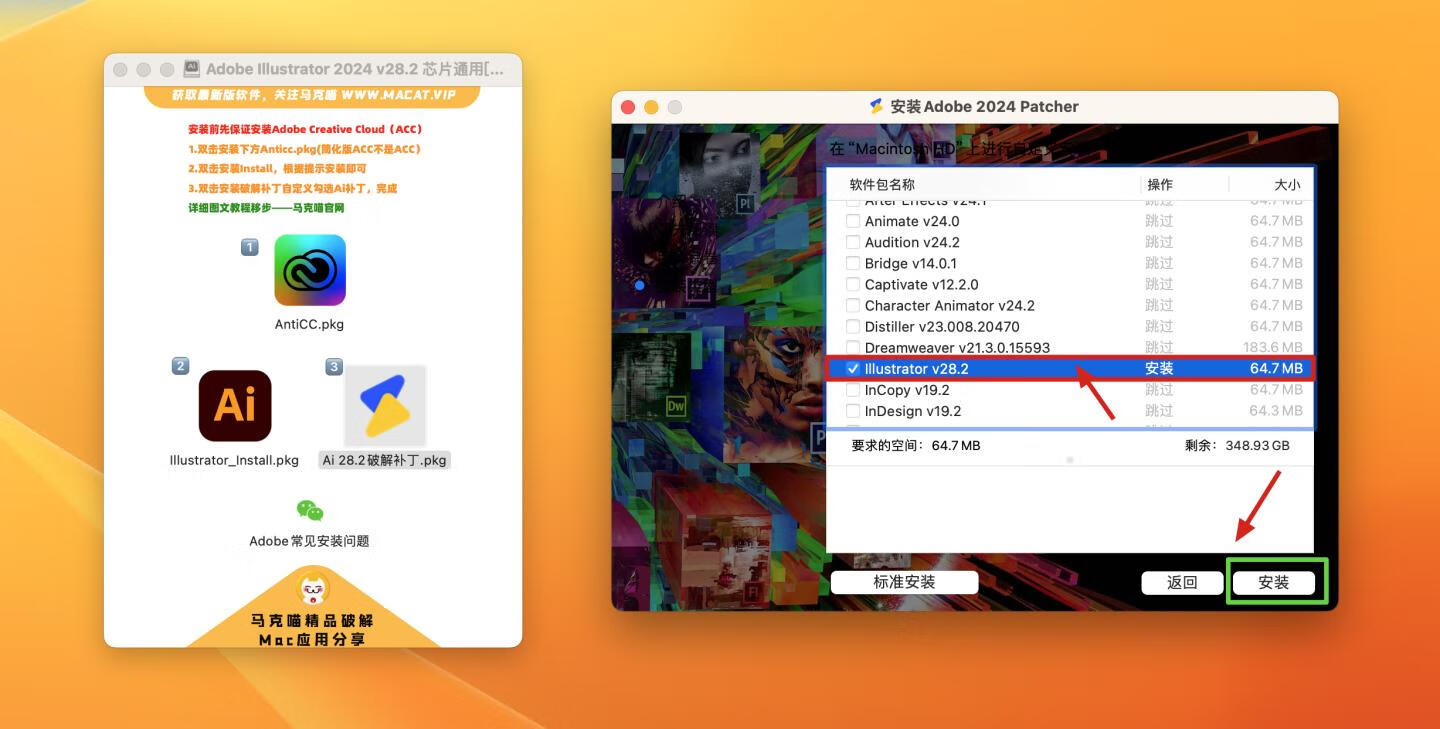Enable Character Animator v24.2 checkbox
Screen dimensions: 1440x729
tap(853, 305)
